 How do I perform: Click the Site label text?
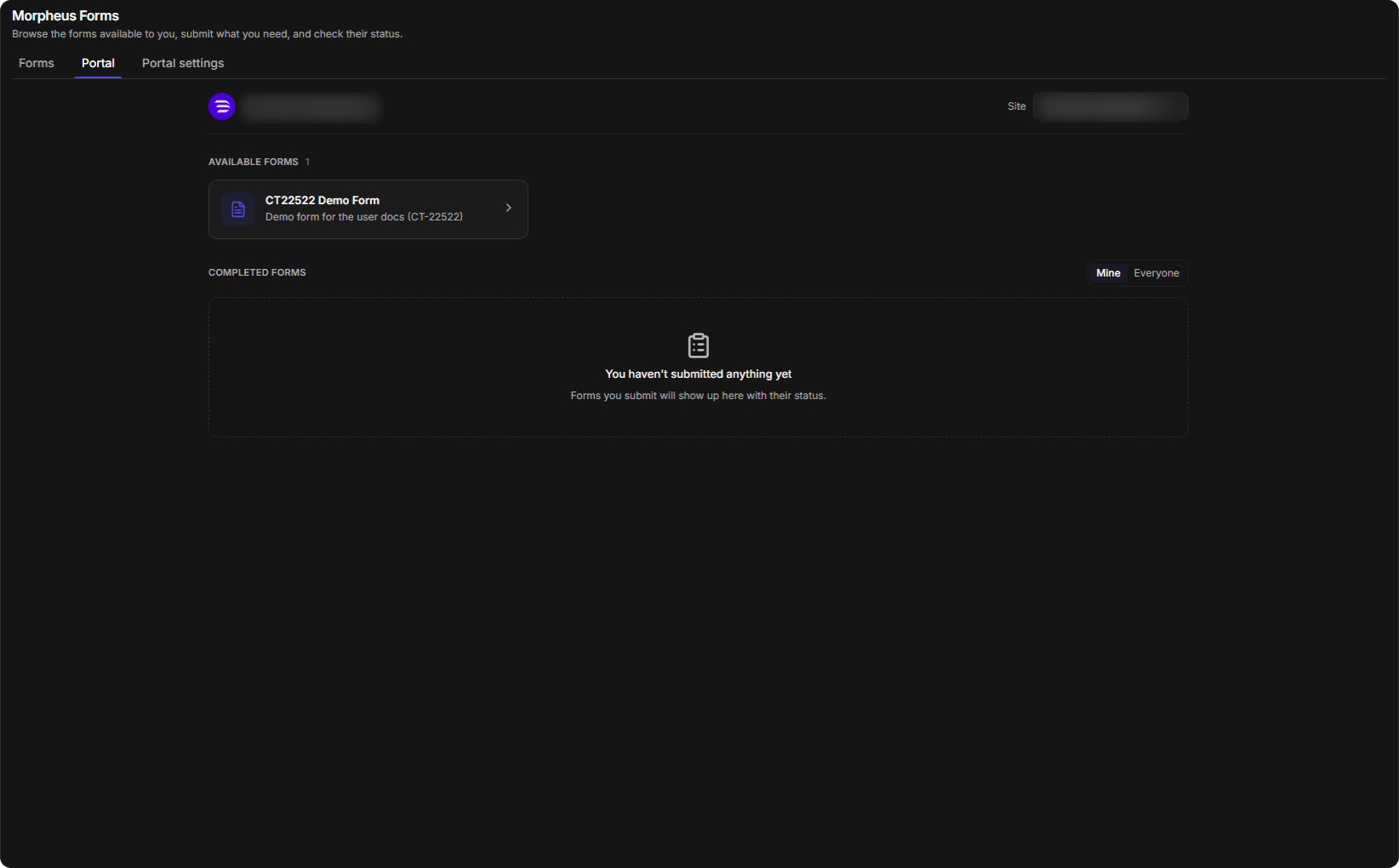(1017, 106)
